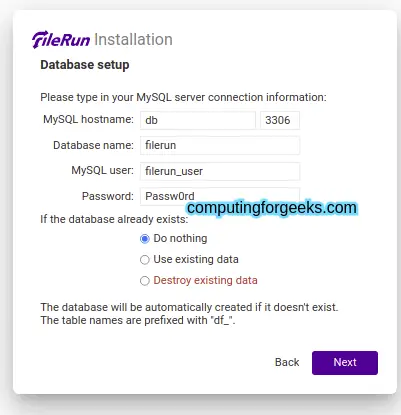Click the MySQL hostname: label
The width and height of the screenshot is (401, 415).
[88, 119]
